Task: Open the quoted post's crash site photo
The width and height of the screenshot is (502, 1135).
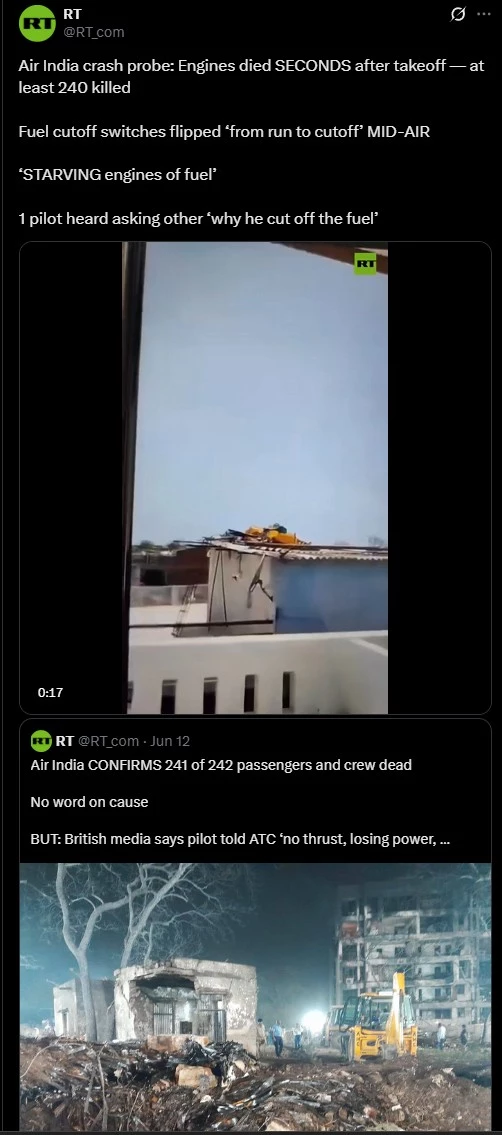Action: [x=255, y=997]
